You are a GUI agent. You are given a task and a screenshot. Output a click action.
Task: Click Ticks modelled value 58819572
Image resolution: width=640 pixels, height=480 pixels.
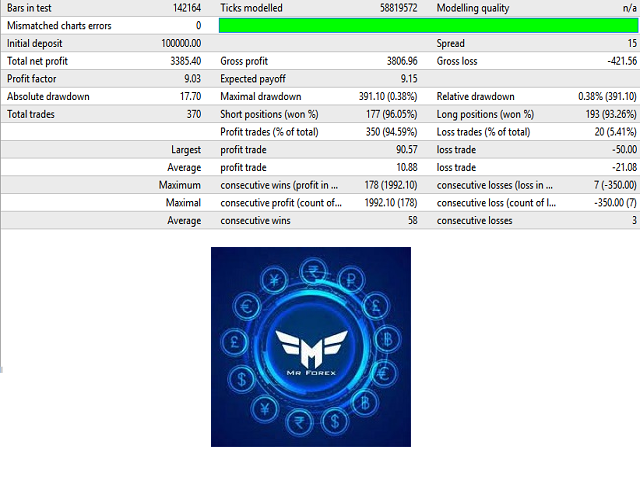(x=398, y=8)
